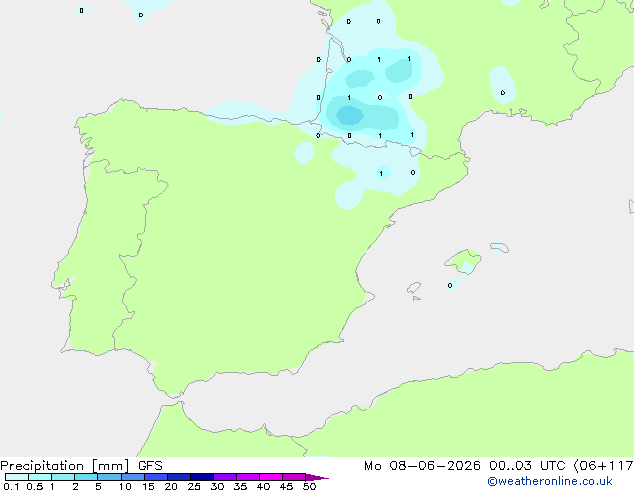Select the palest legend swatch between 0.1 and 0.5
The width and height of the screenshot is (634, 490).
point(17,477)
